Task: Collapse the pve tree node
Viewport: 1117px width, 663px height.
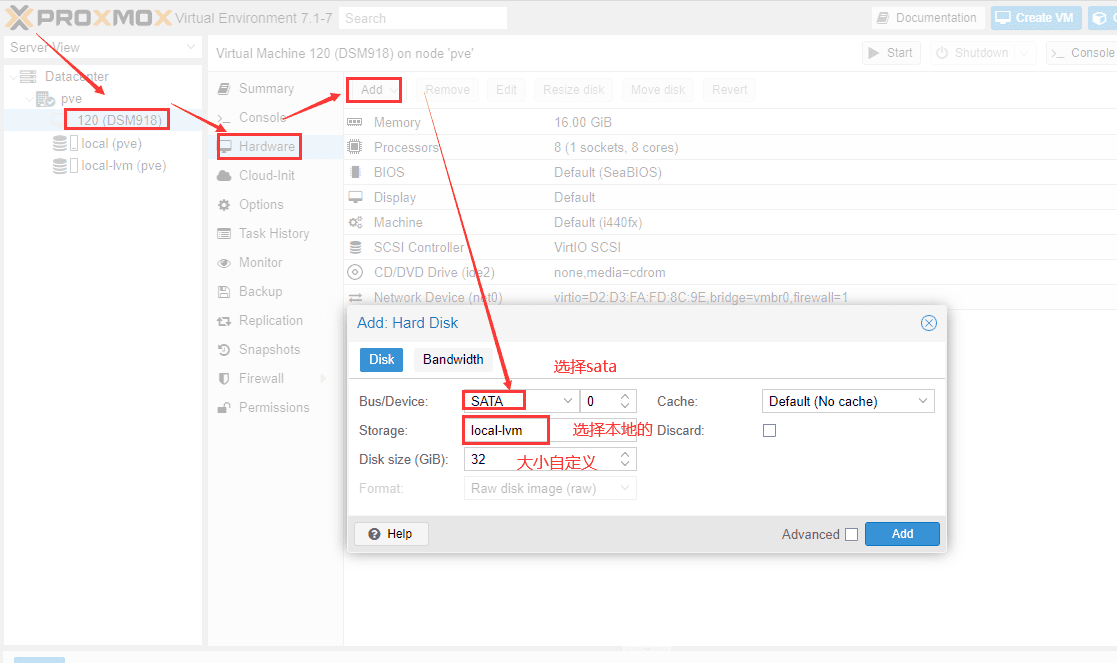Action: [x=28, y=98]
